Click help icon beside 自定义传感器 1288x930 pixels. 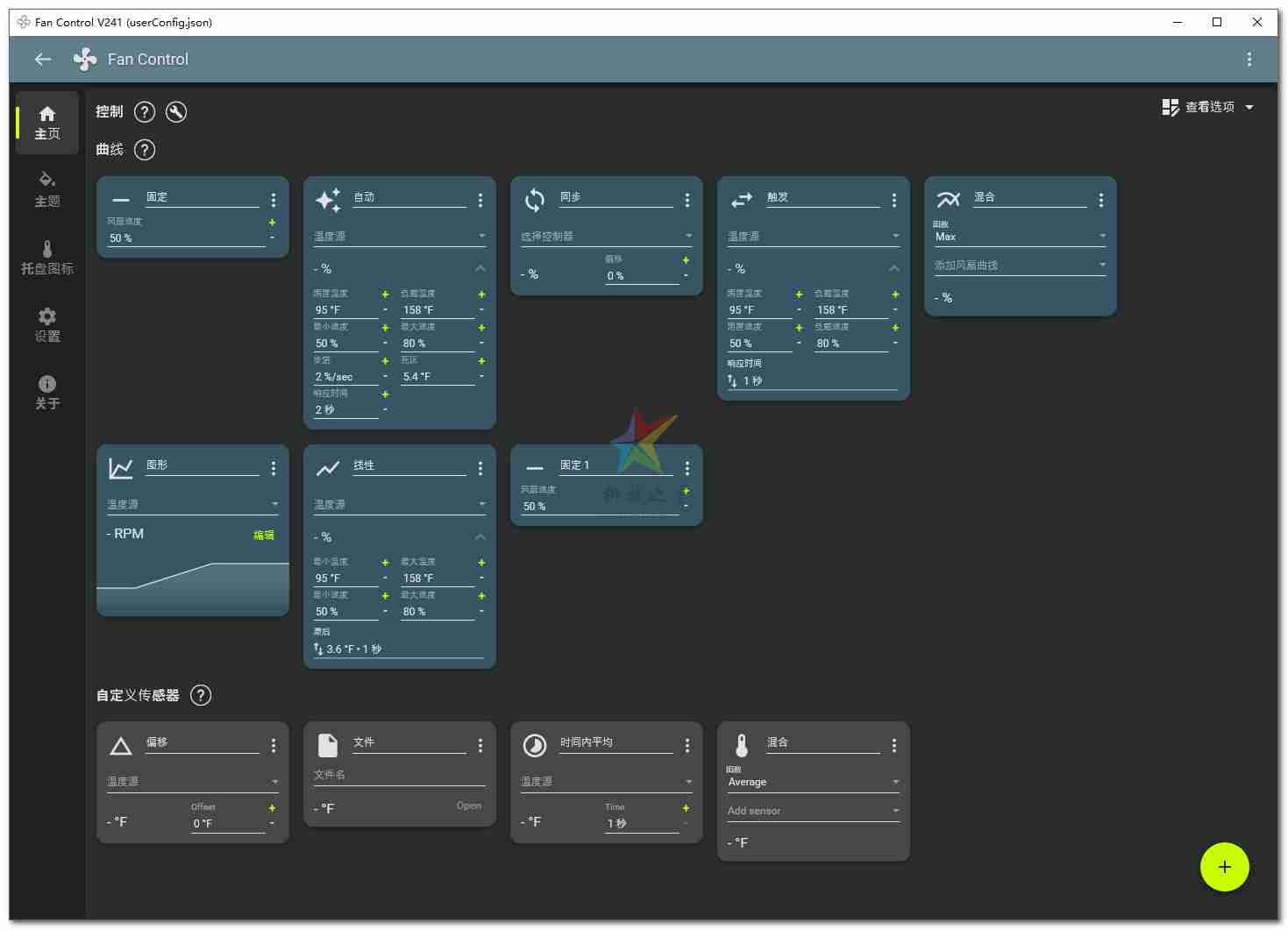tap(201, 695)
